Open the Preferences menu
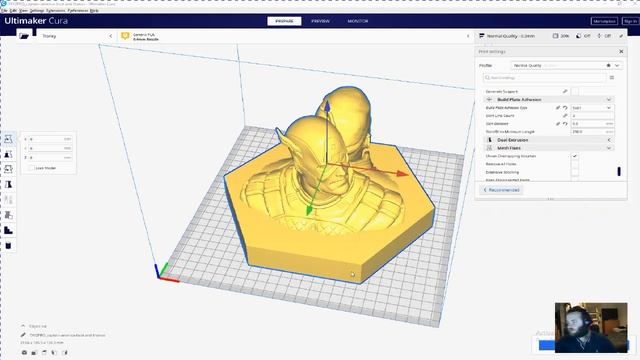Image resolution: width=640 pixels, height=360 pixels. pos(78,11)
